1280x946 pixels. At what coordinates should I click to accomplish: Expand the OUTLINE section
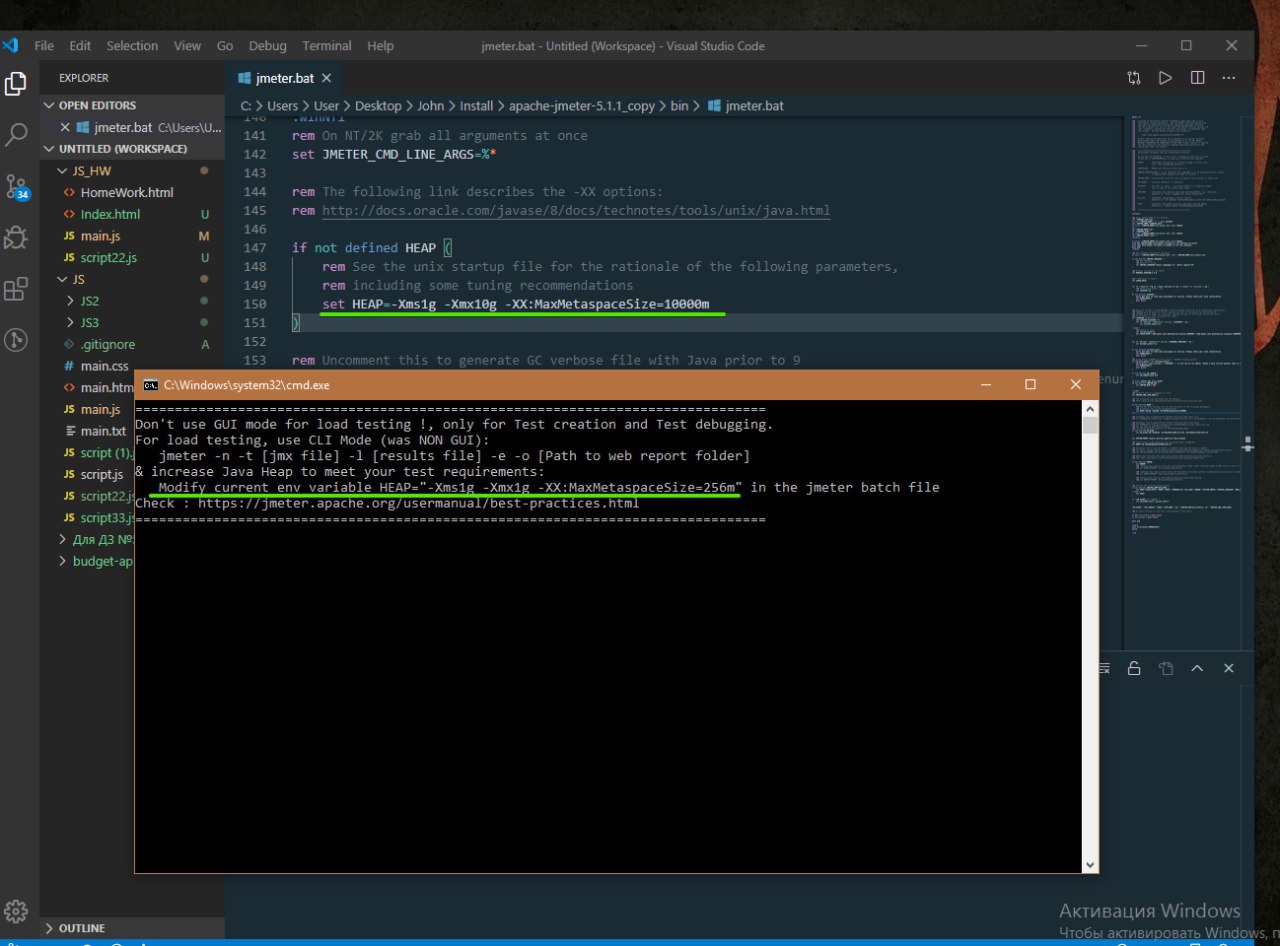tap(132, 928)
